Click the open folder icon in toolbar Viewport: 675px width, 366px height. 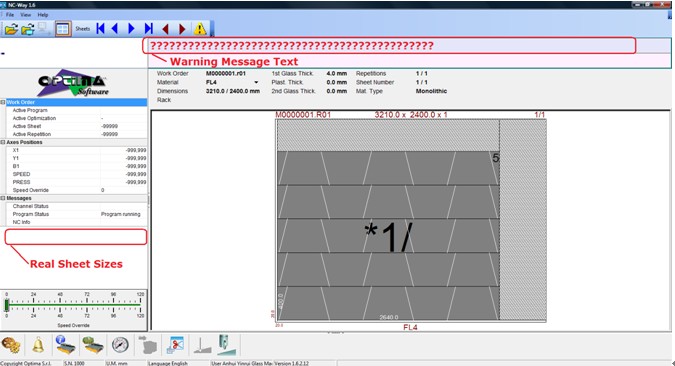tap(11, 29)
